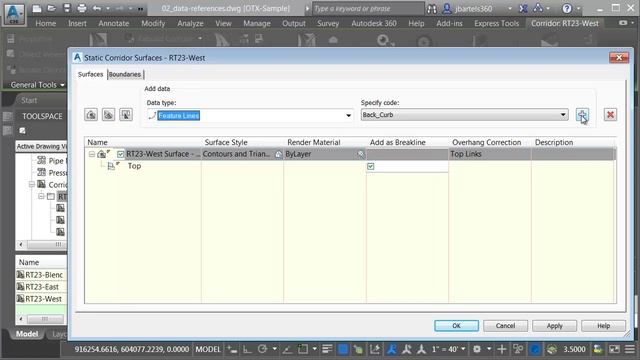The height and width of the screenshot is (360, 640).
Task: Open the Analyze ribbon tab
Action: (x=190, y=24)
